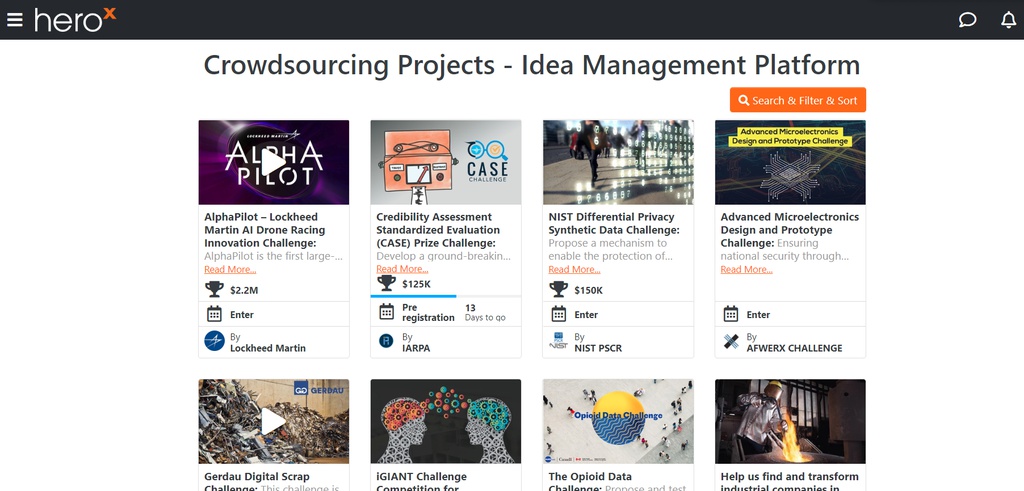Click Pre registration status text
This screenshot has height=491, width=1024.
428,313
